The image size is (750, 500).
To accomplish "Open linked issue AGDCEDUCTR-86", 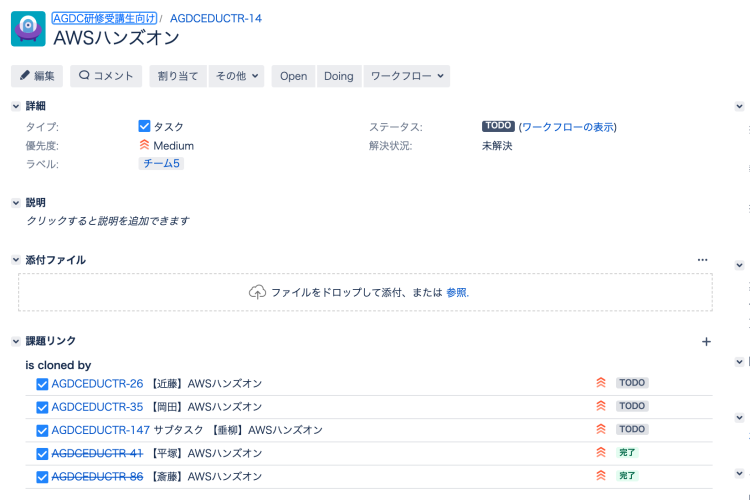I will coord(97,477).
